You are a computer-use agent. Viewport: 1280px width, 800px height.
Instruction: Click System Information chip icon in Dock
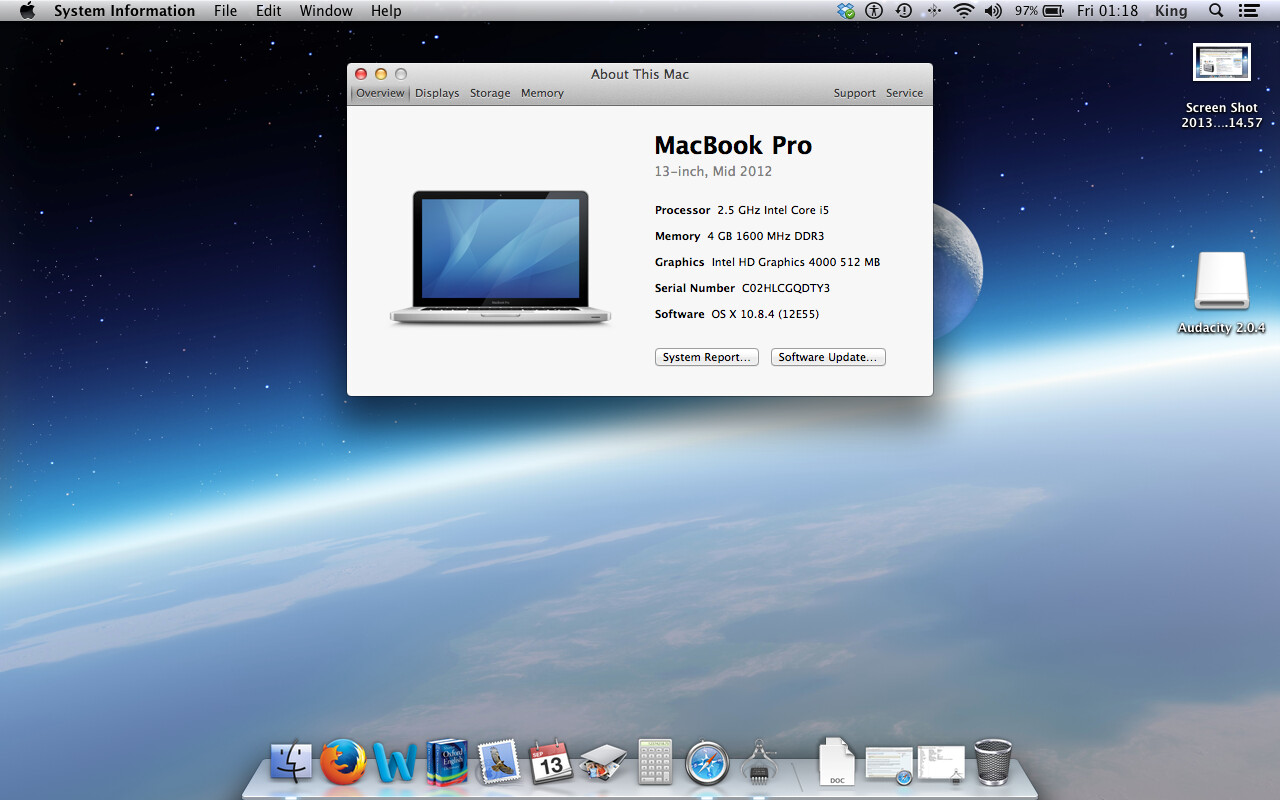pyautogui.click(x=759, y=763)
